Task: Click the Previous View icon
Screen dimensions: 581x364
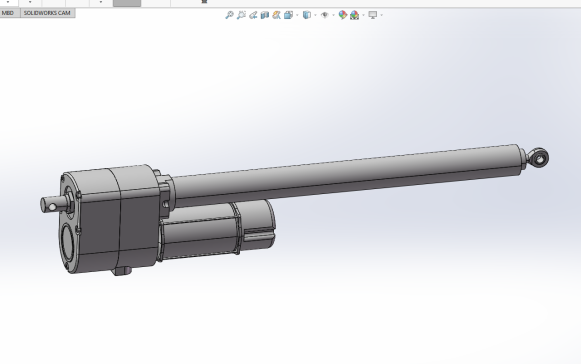Action: pyautogui.click(x=253, y=15)
